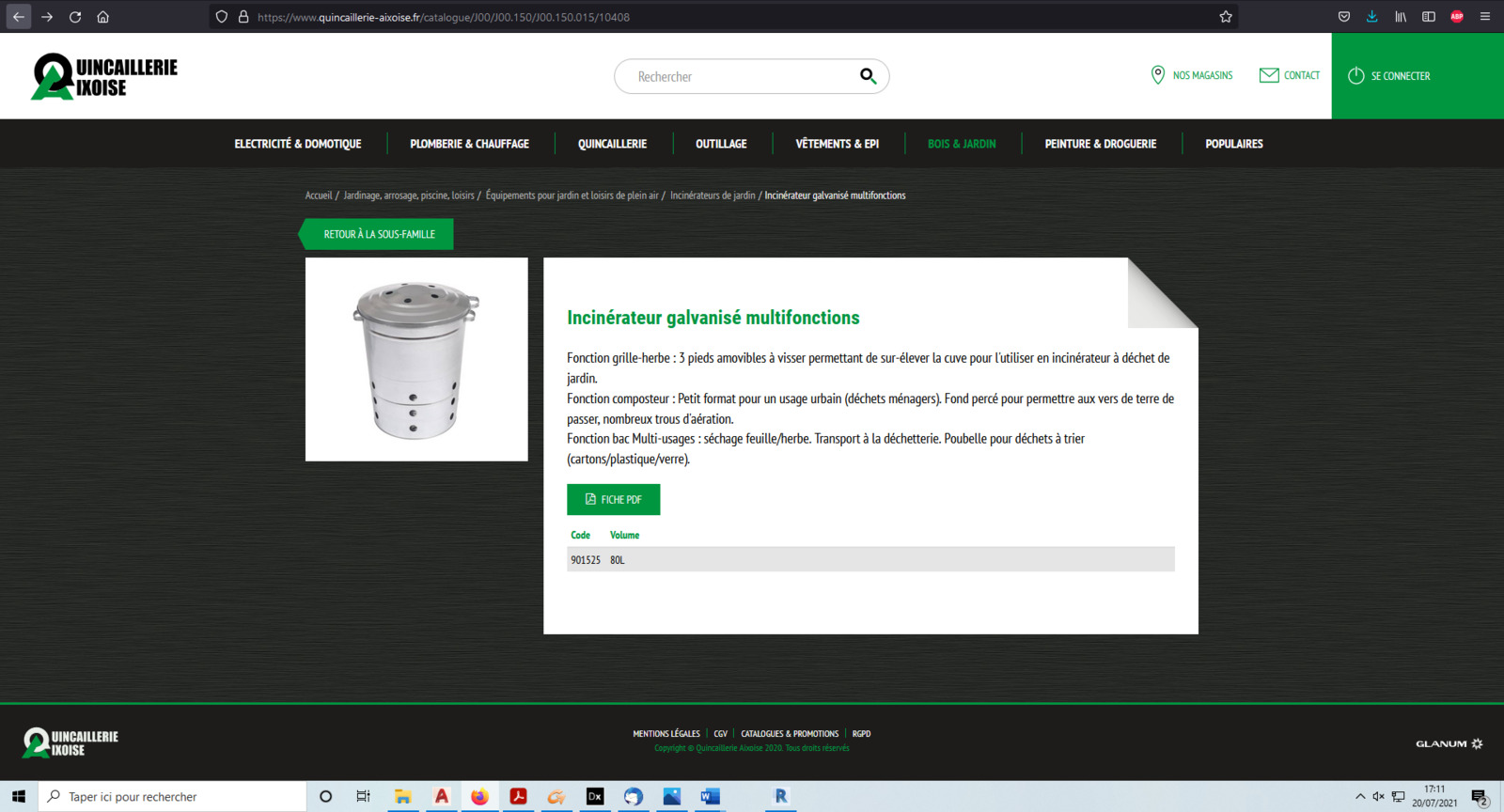
Task: Open Bois & Jardin category
Action: (962, 144)
